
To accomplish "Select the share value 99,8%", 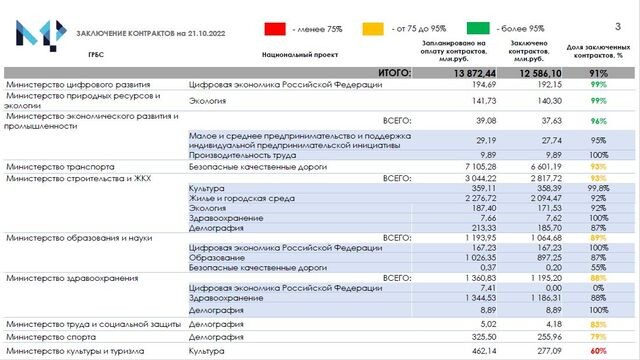I will click(598, 189).
